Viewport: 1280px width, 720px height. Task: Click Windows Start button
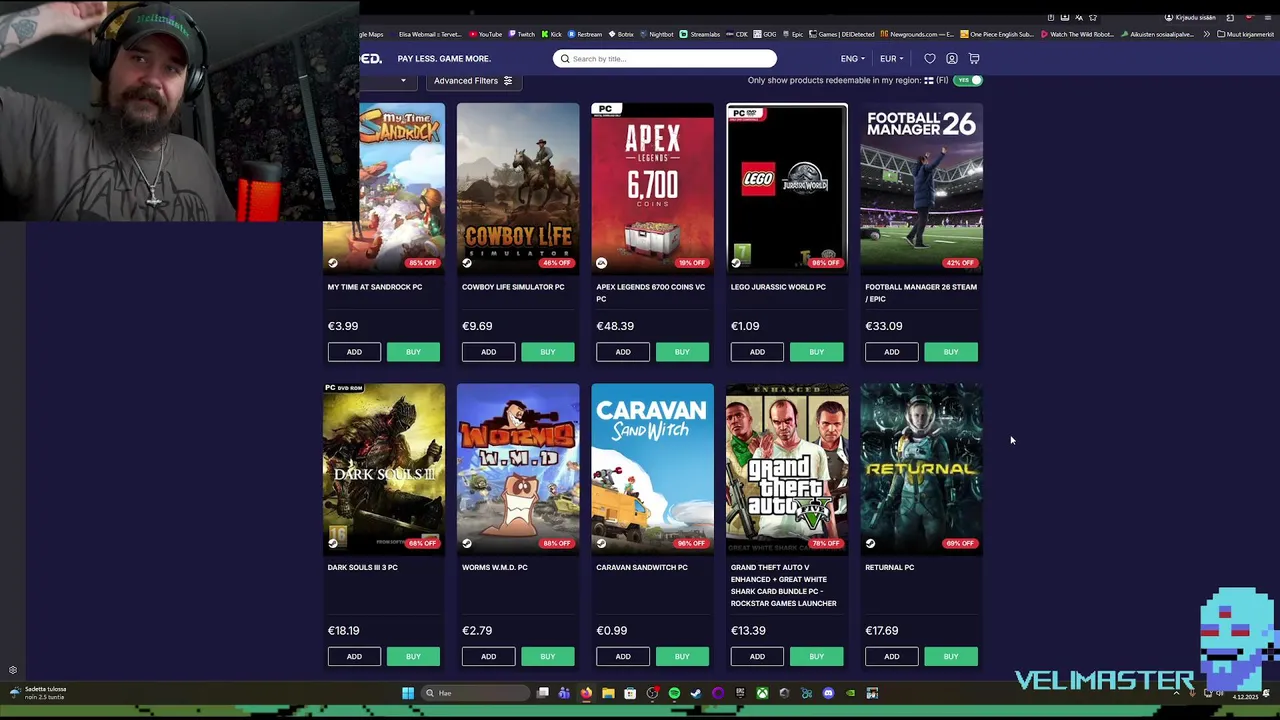408,693
